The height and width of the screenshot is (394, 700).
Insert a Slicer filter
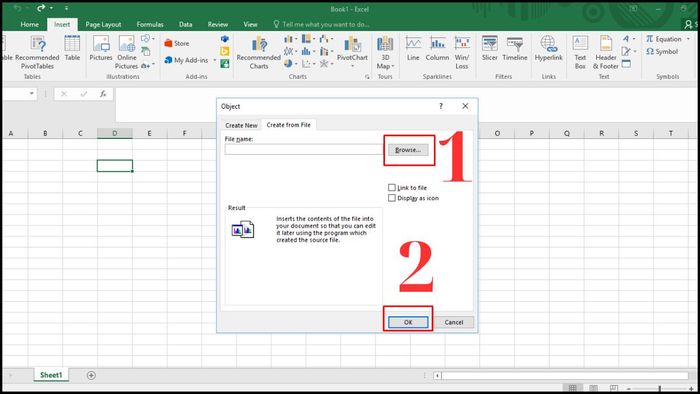(x=490, y=48)
